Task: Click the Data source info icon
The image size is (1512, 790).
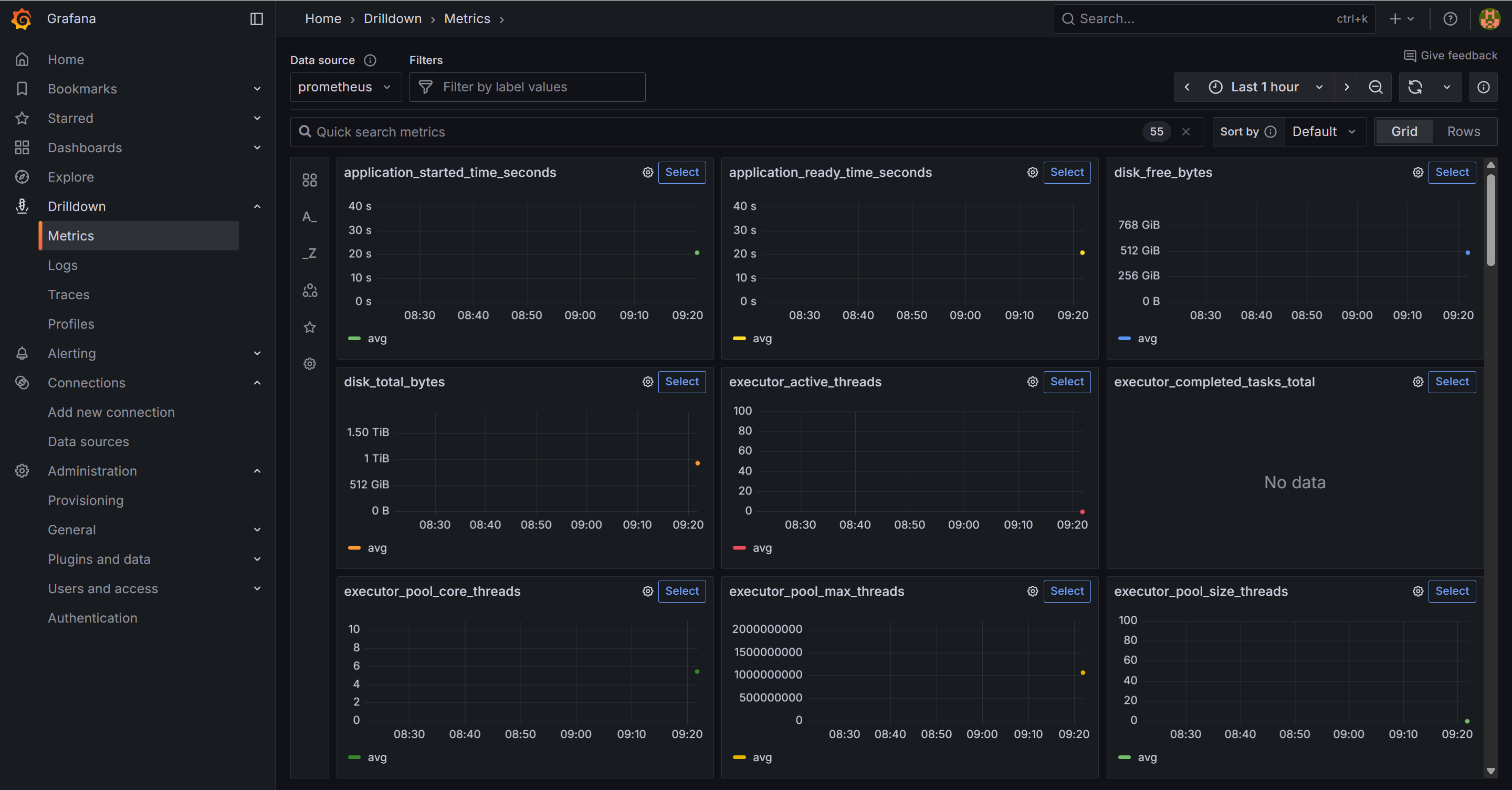Action: (x=370, y=60)
